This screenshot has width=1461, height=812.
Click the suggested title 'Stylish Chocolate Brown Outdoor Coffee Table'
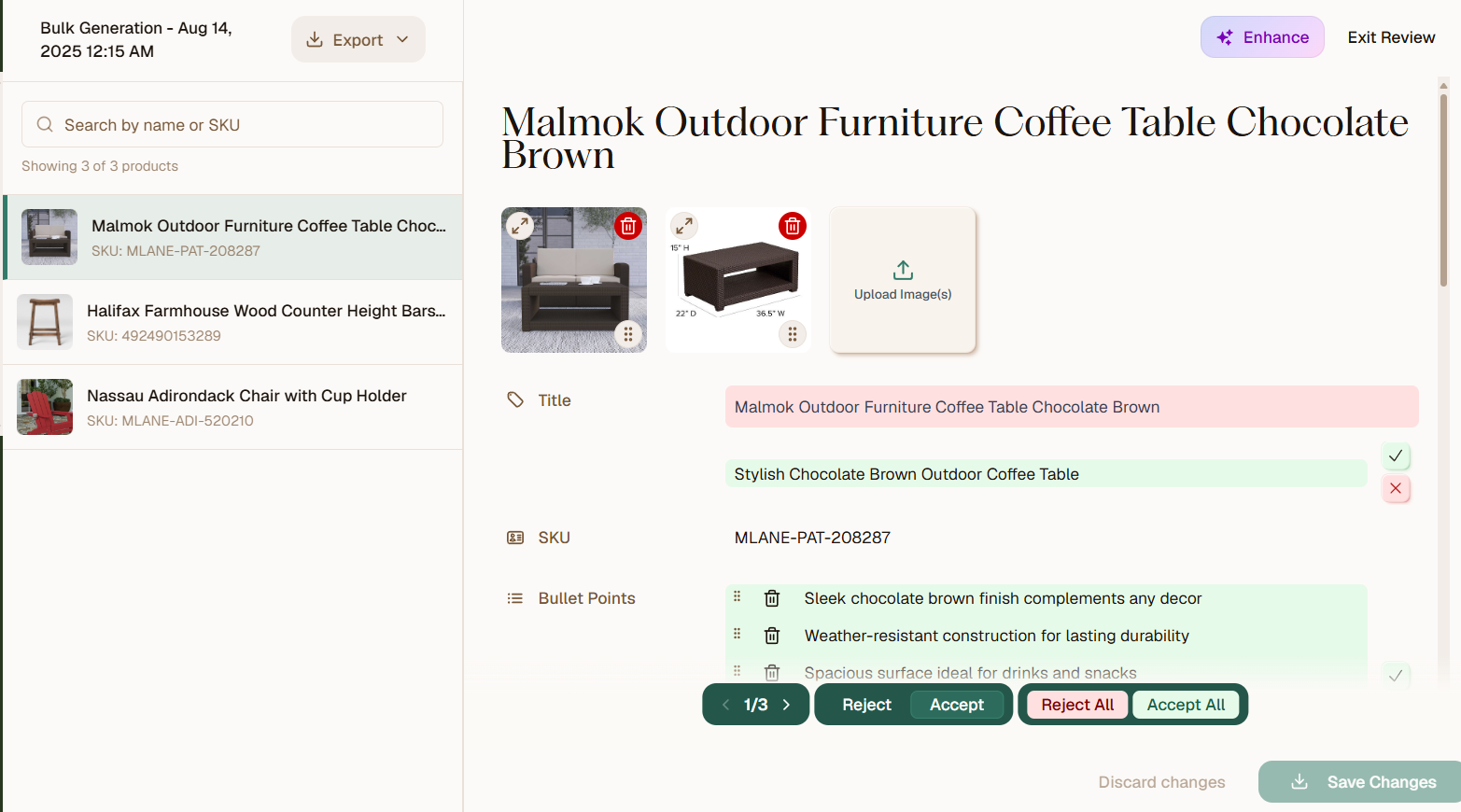coord(1047,474)
